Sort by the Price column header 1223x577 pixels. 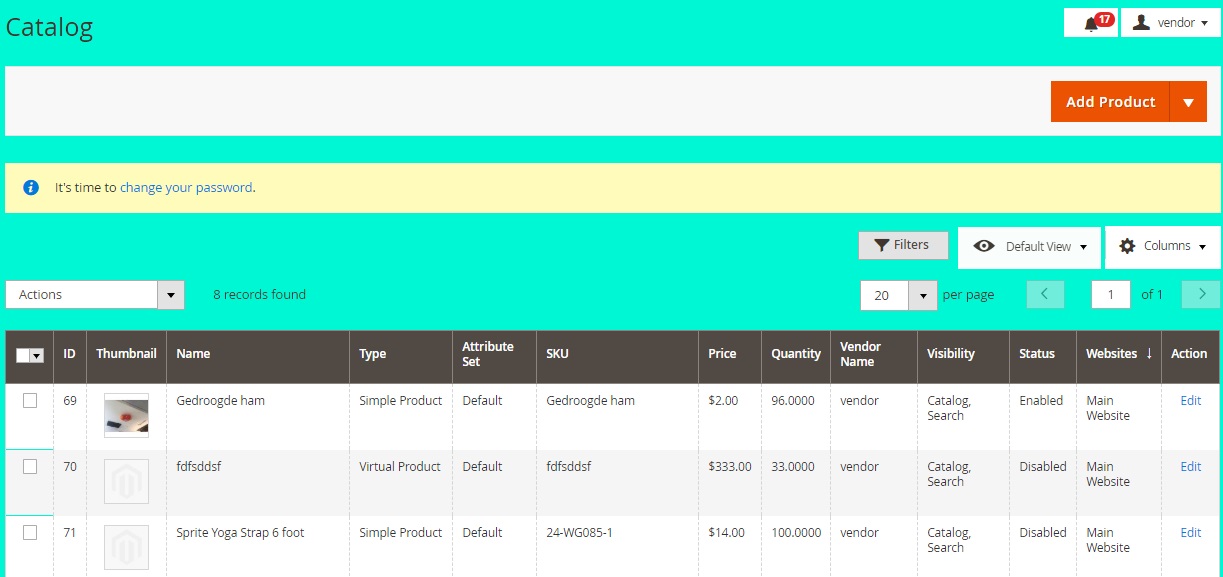click(722, 354)
